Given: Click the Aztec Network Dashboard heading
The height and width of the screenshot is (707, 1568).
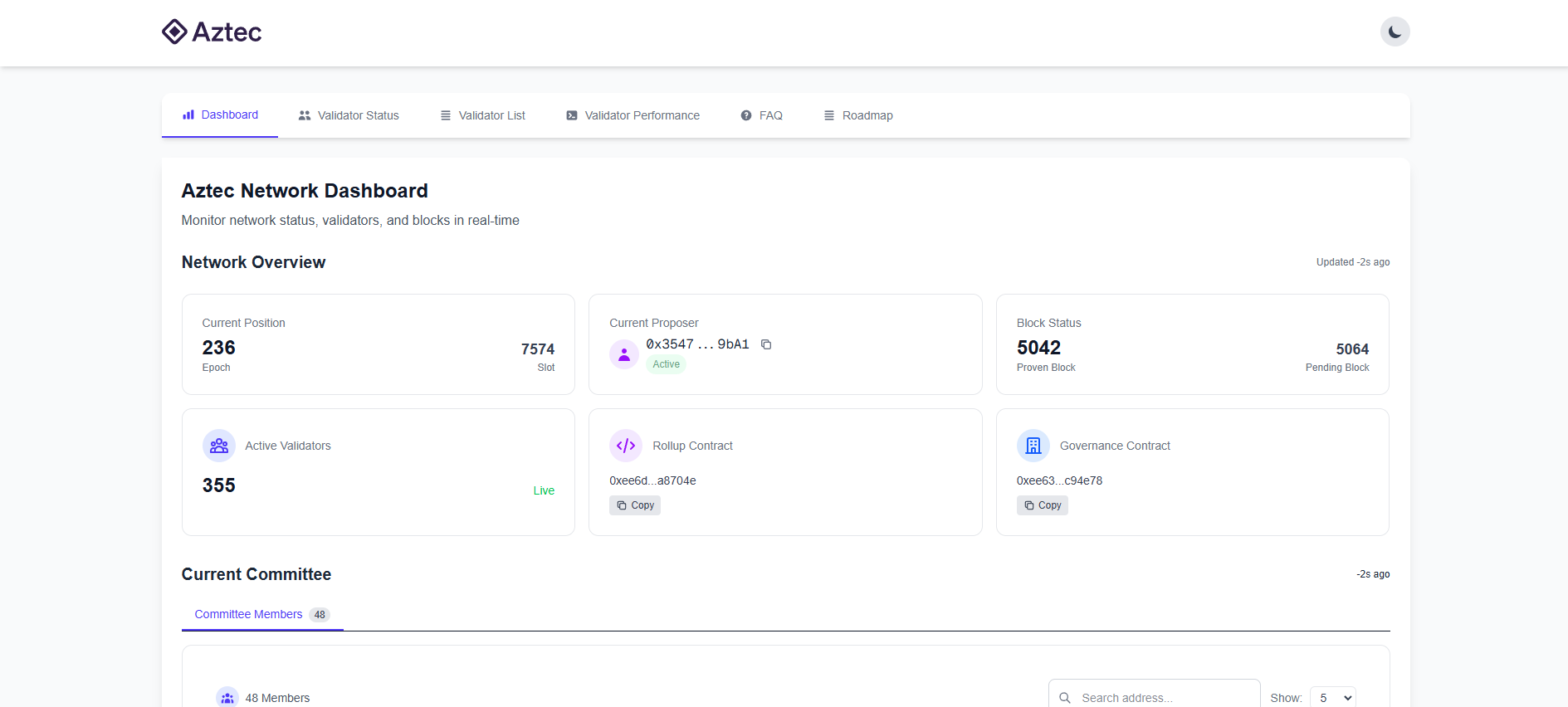Looking at the screenshot, I should click(x=305, y=191).
